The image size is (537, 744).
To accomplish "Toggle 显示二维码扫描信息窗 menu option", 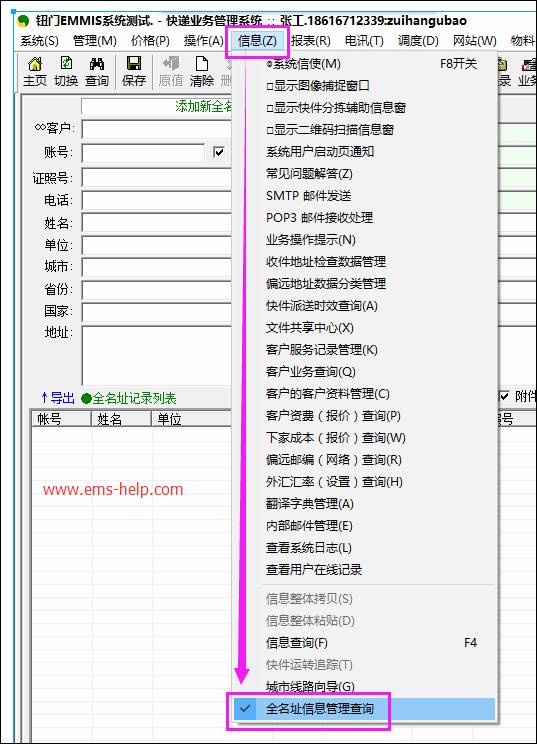I will click(x=330, y=130).
